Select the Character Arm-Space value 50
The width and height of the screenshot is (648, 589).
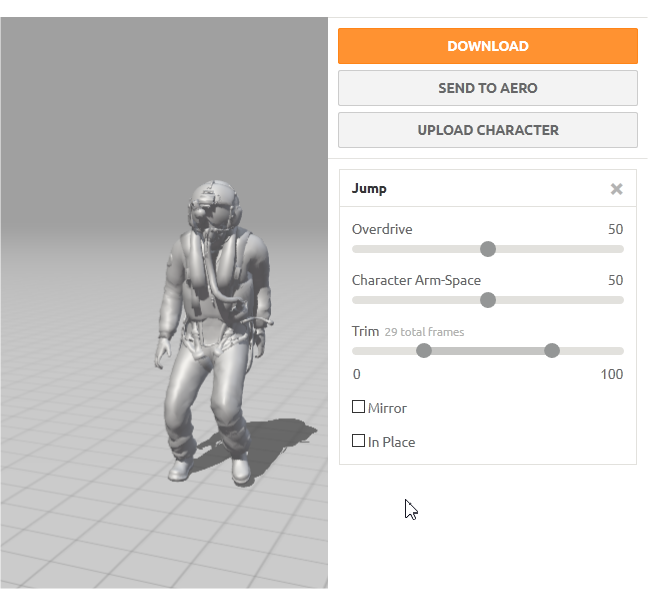coord(615,280)
